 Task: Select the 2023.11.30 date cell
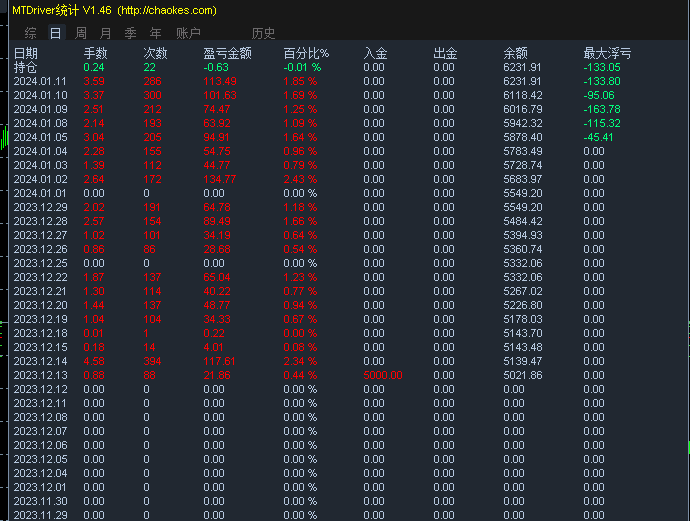point(40,501)
